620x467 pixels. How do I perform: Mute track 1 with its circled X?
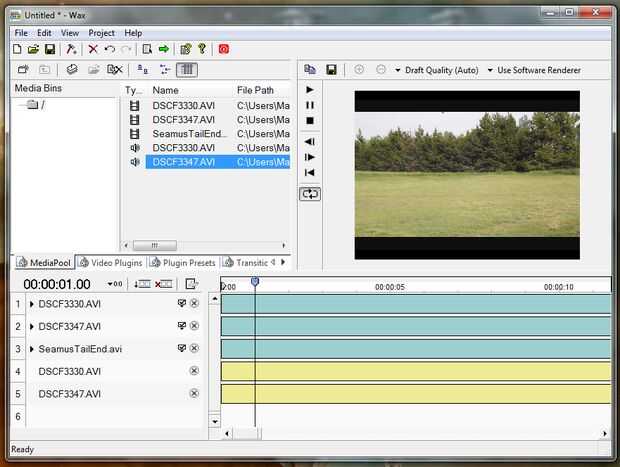tap(194, 303)
